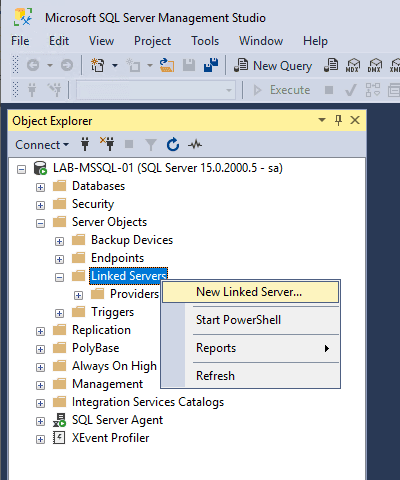Click the Disconnect icon in Object Explorer
Screen dimensions: 400x480
coord(107,144)
